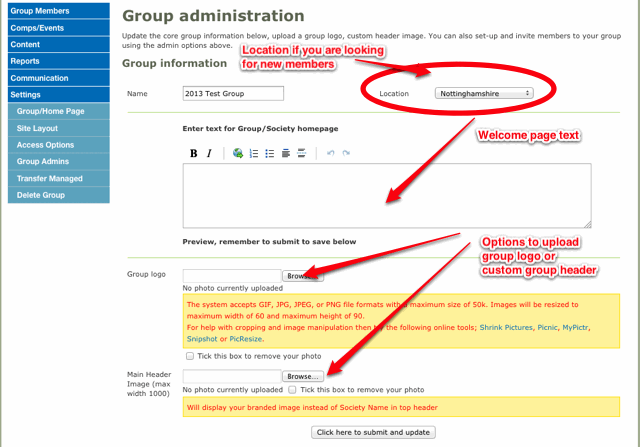This screenshot has width=640, height=447.
Task: Redo the last edit in the editor
Action: click(346, 153)
